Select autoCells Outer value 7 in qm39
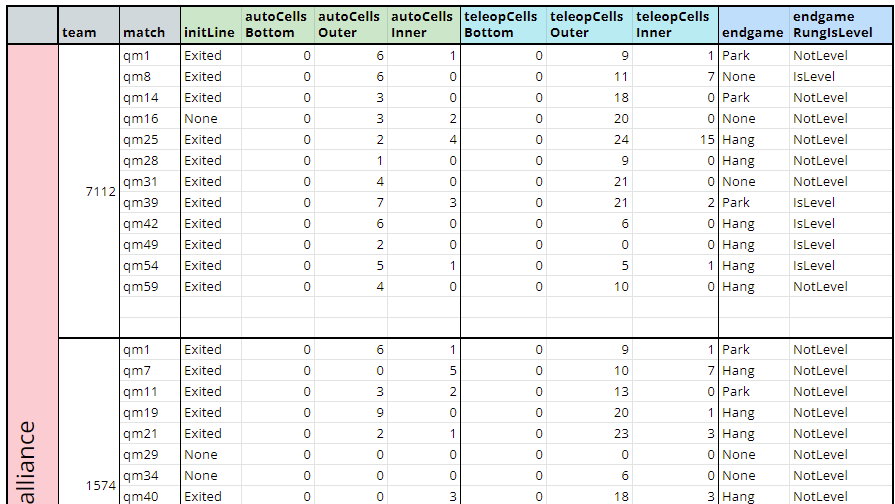This screenshot has height=504, width=895. click(350, 203)
